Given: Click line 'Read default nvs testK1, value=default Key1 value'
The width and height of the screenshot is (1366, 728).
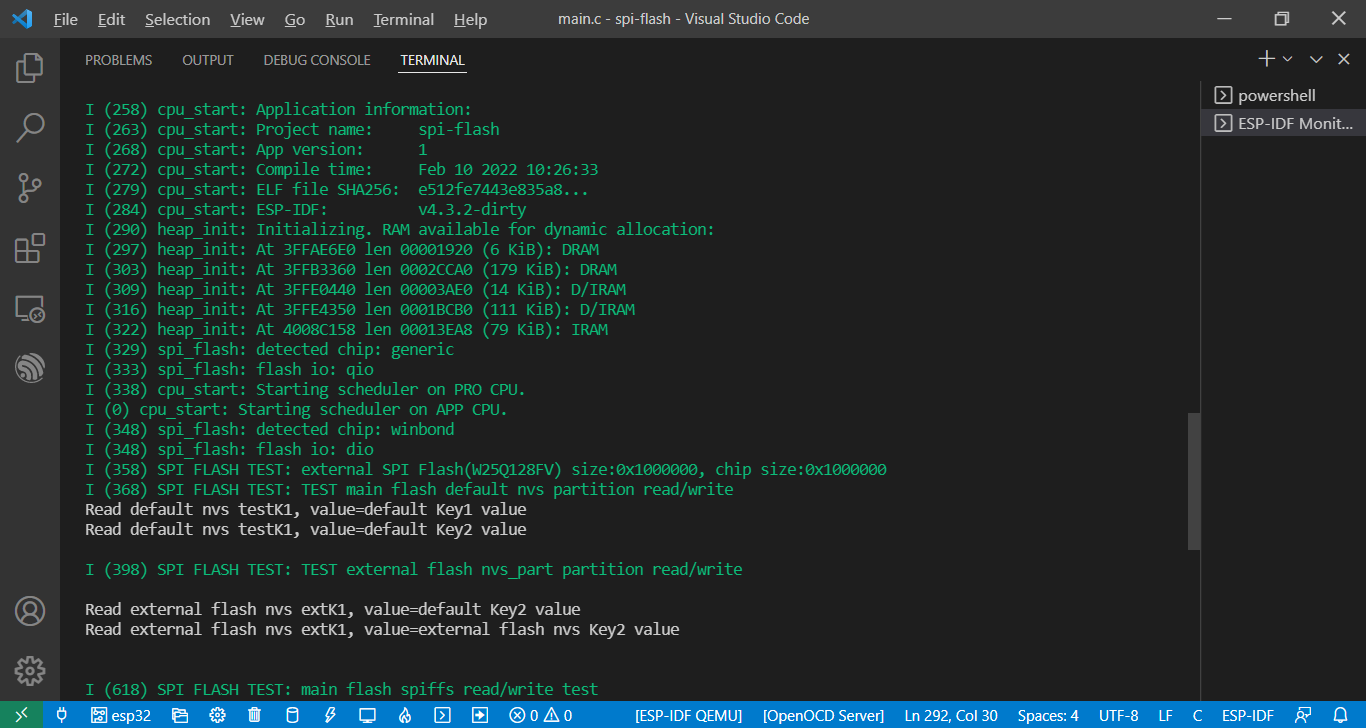Looking at the screenshot, I should [x=306, y=509].
